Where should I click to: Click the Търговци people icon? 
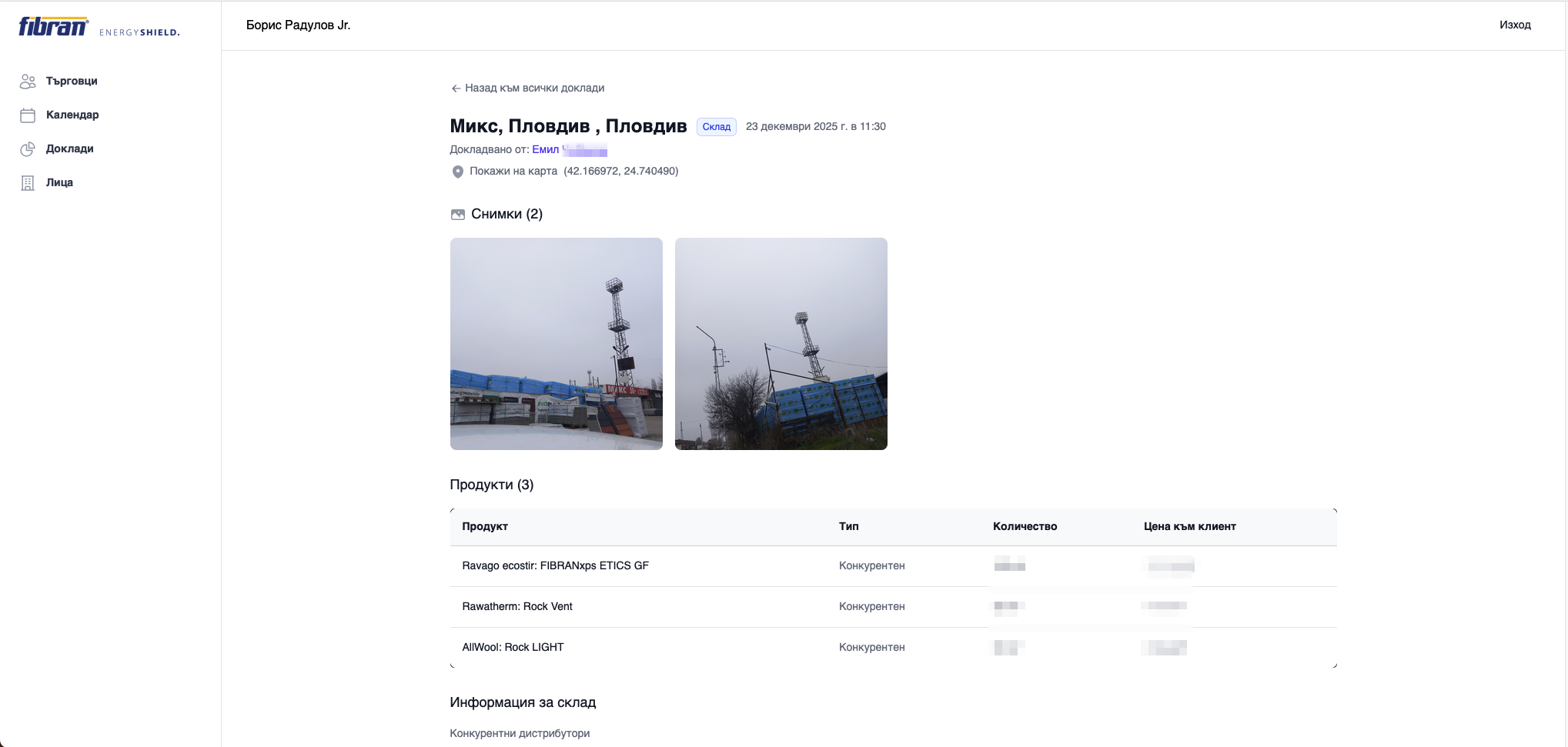tap(28, 81)
